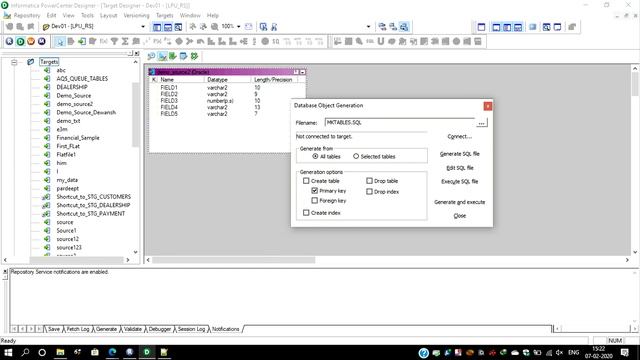Click the navigator vertical scrollbar thumb

point(136,114)
